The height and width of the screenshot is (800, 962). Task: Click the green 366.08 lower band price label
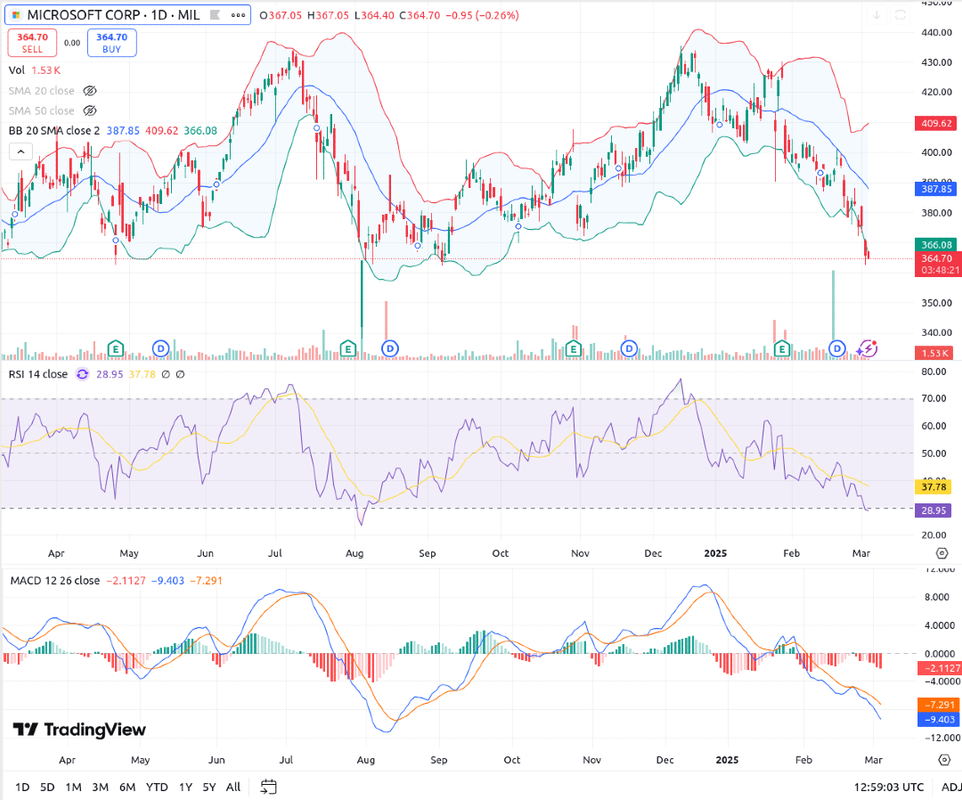click(x=937, y=244)
